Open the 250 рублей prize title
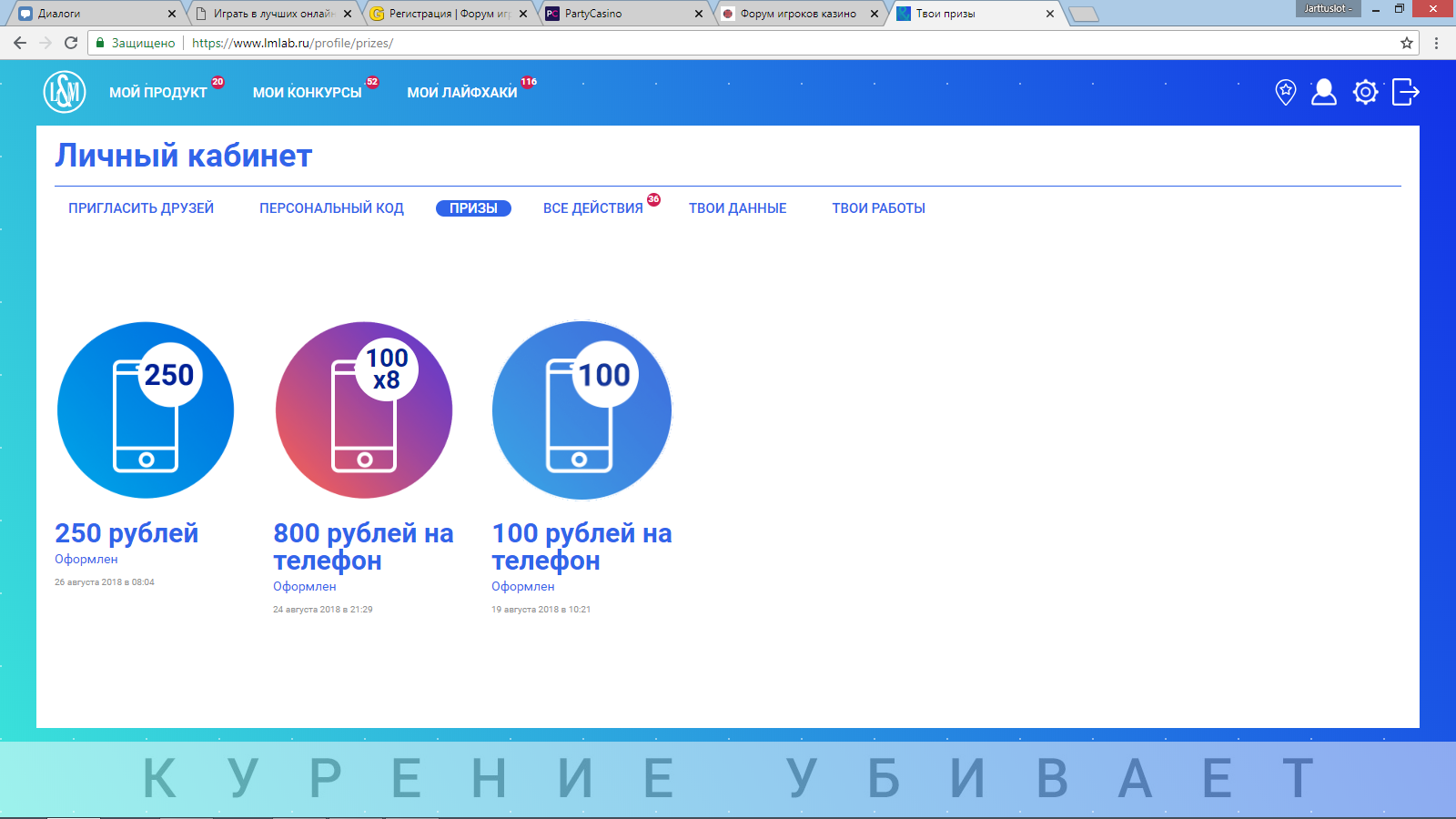The height and width of the screenshot is (819, 1456). click(126, 533)
